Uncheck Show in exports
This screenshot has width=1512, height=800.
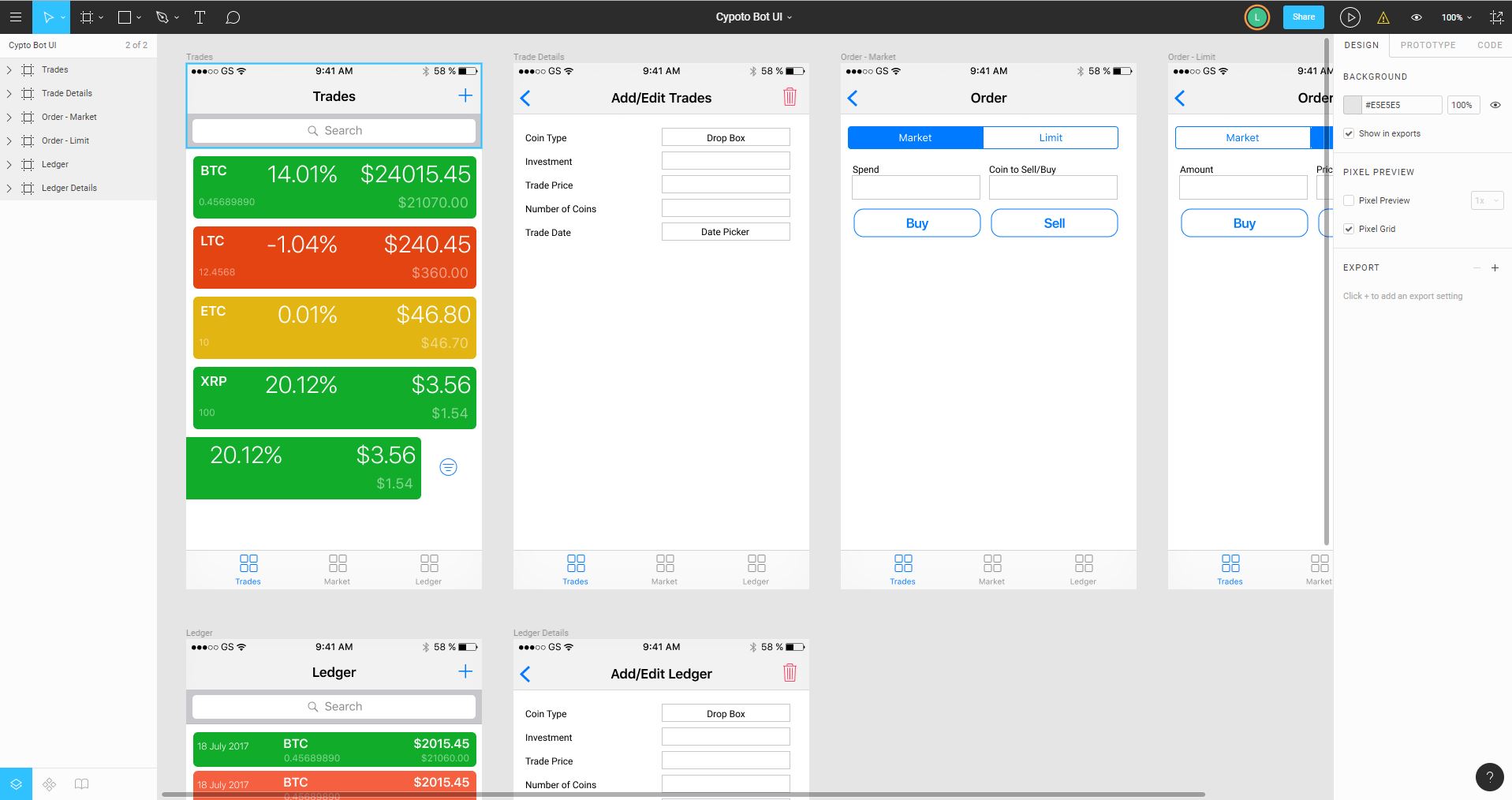1349,133
